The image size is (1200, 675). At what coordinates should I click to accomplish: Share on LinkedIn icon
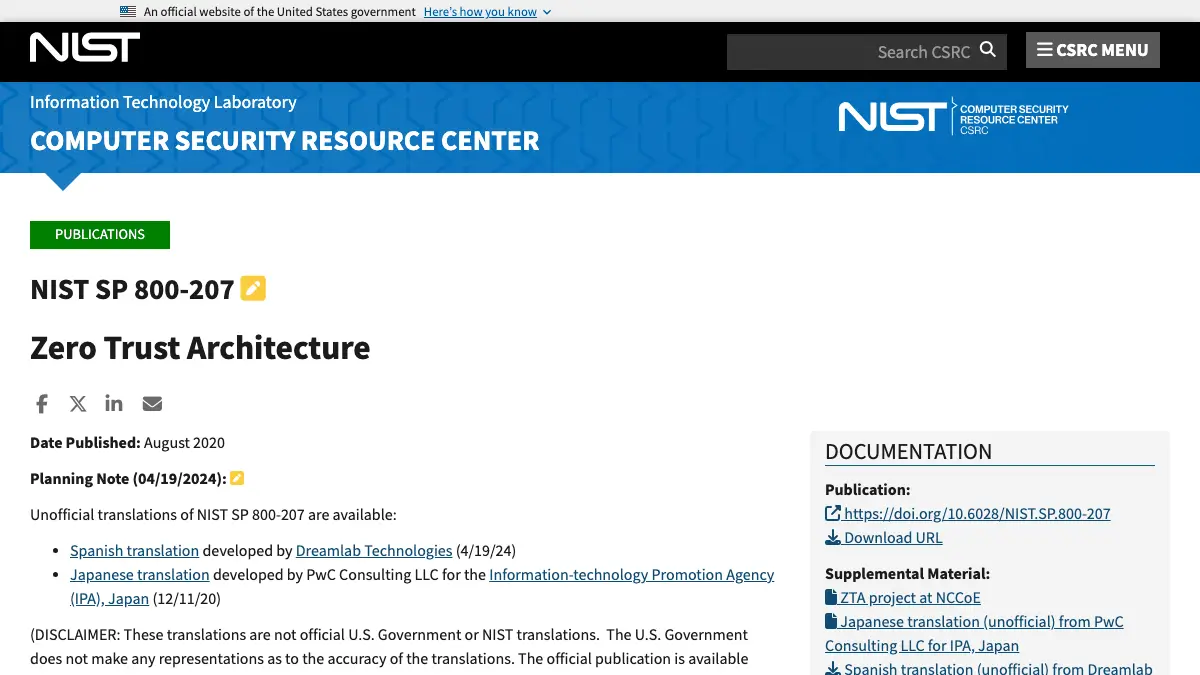pos(114,403)
